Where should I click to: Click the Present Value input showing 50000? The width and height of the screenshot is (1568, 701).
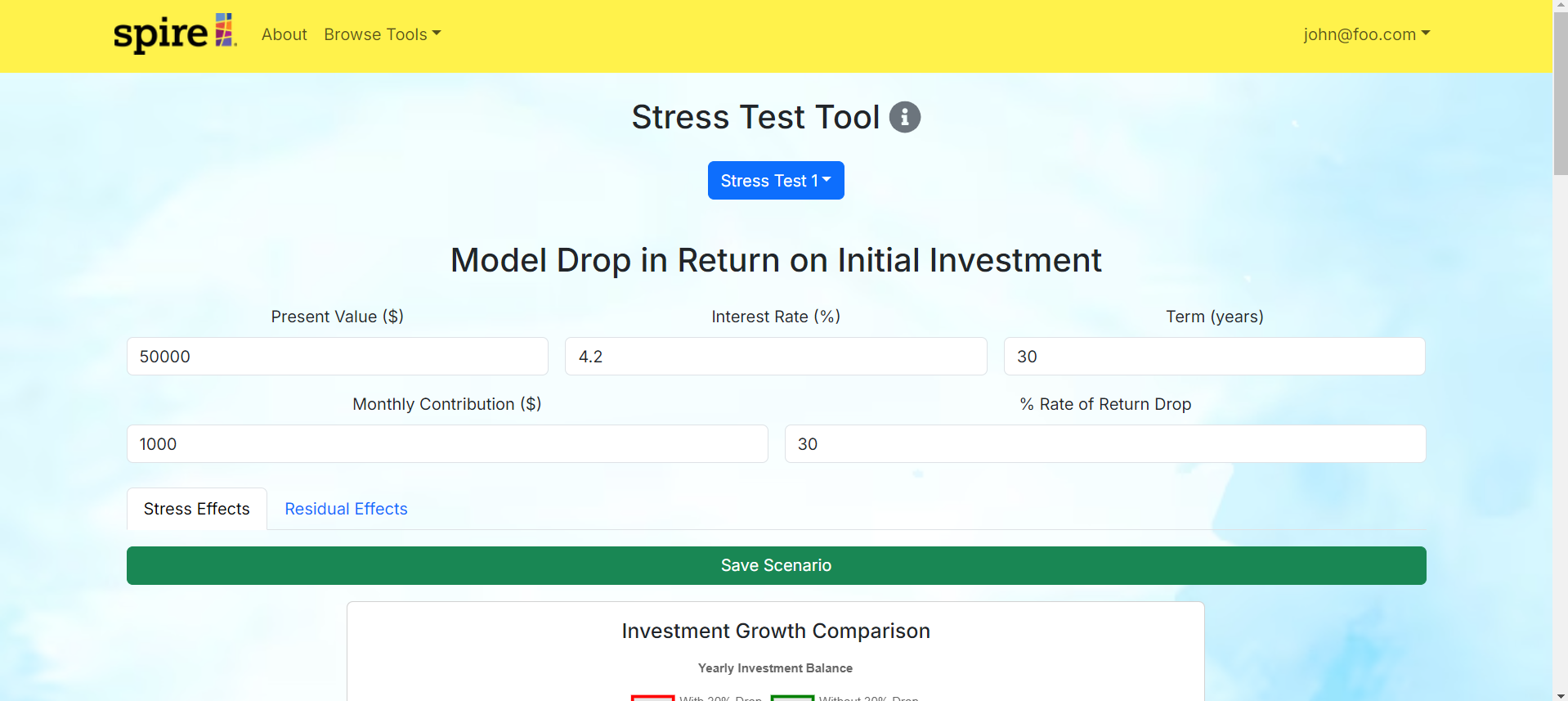tap(338, 357)
